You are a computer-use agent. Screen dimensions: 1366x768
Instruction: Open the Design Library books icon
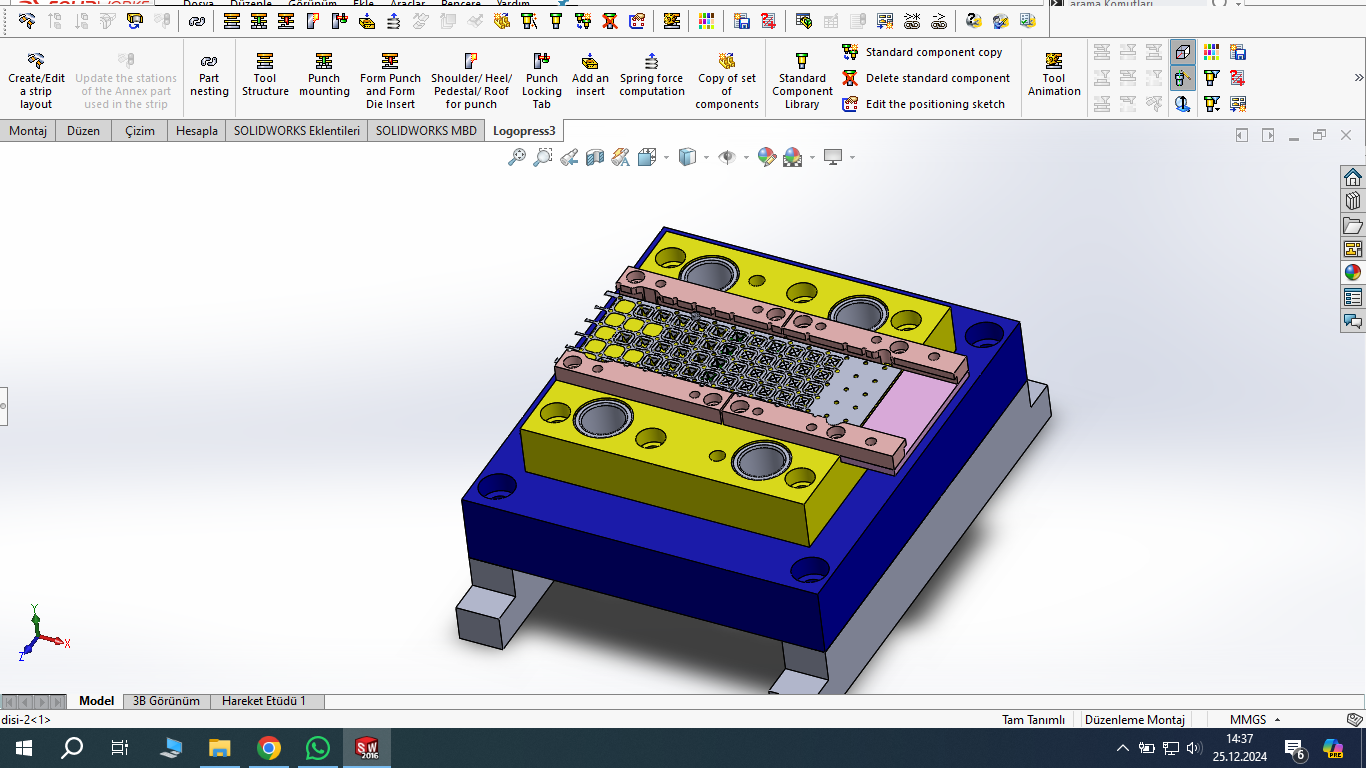1352,201
